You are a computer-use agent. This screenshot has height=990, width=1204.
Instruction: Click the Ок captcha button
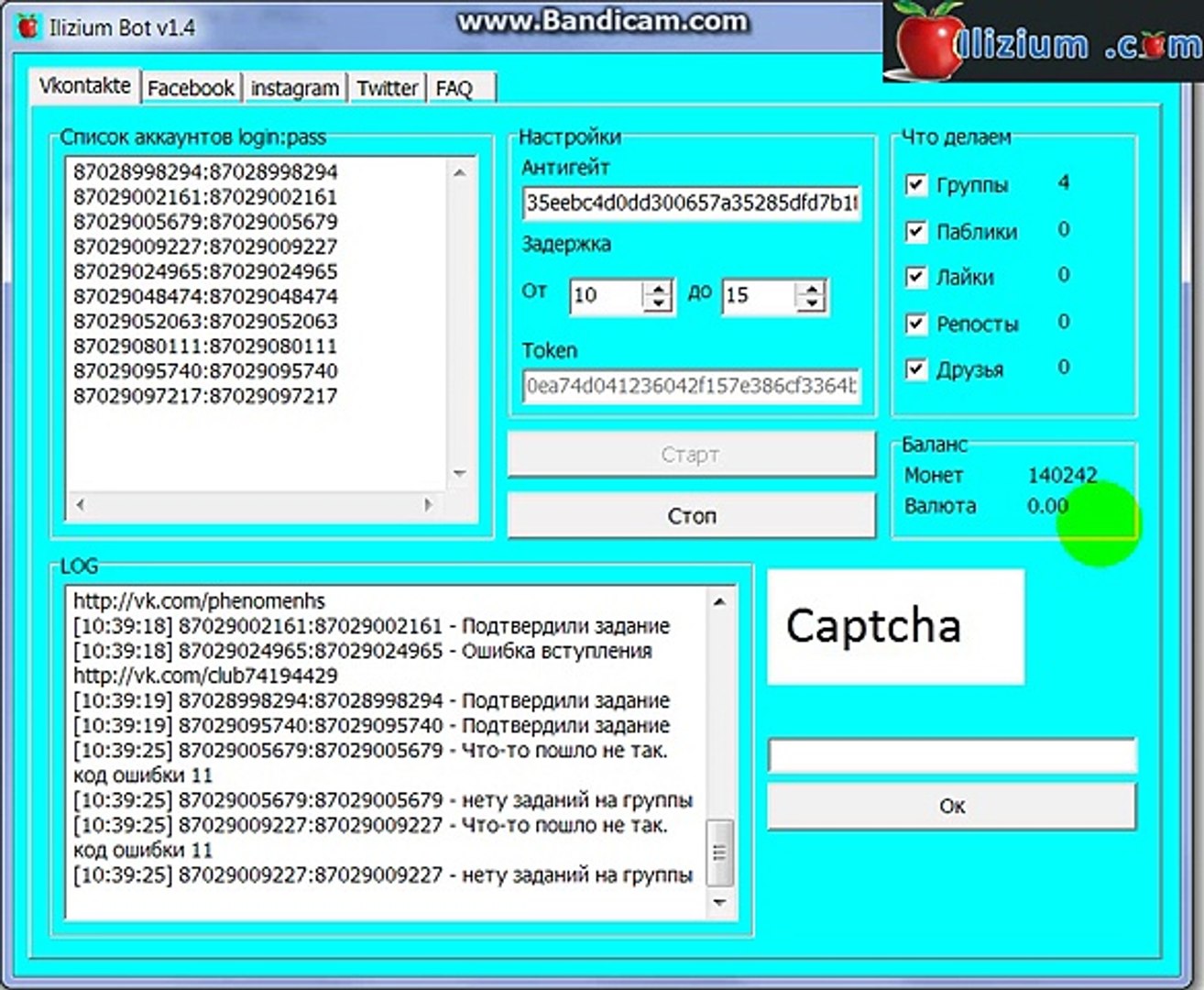click(951, 807)
